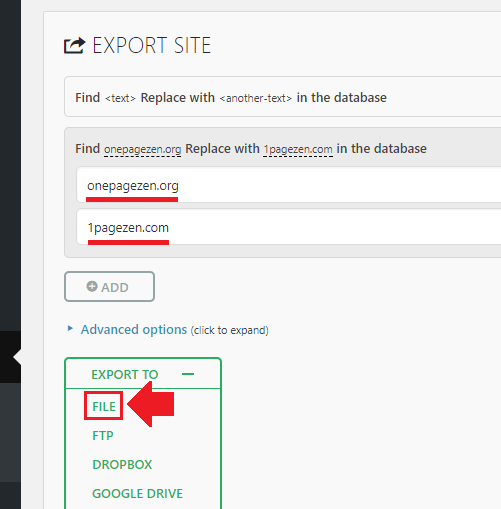Expand Advanced options via triangle arrow
Image resolution: width=501 pixels, height=509 pixels.
70,329
